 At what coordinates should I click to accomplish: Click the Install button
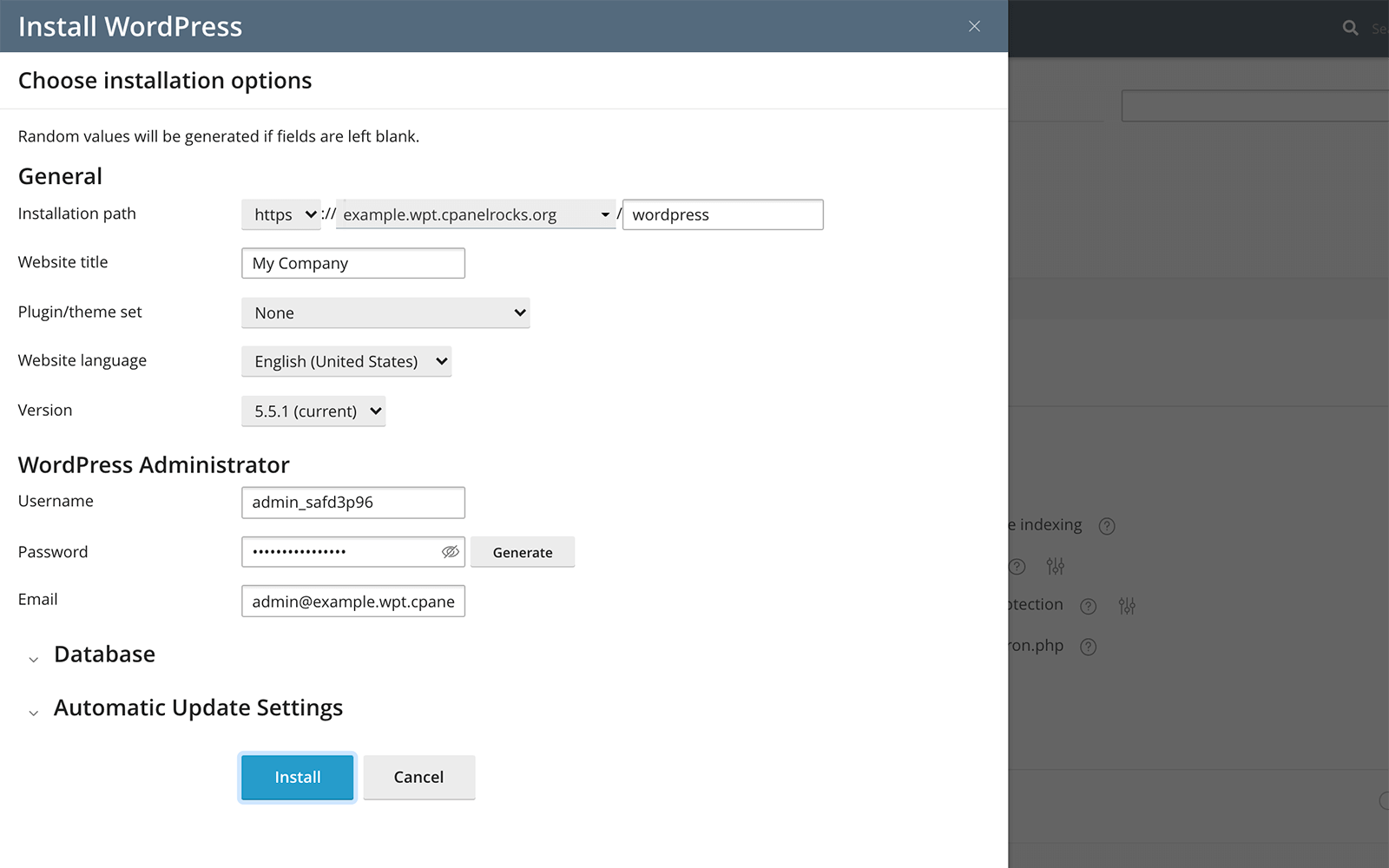coord(297,778)
